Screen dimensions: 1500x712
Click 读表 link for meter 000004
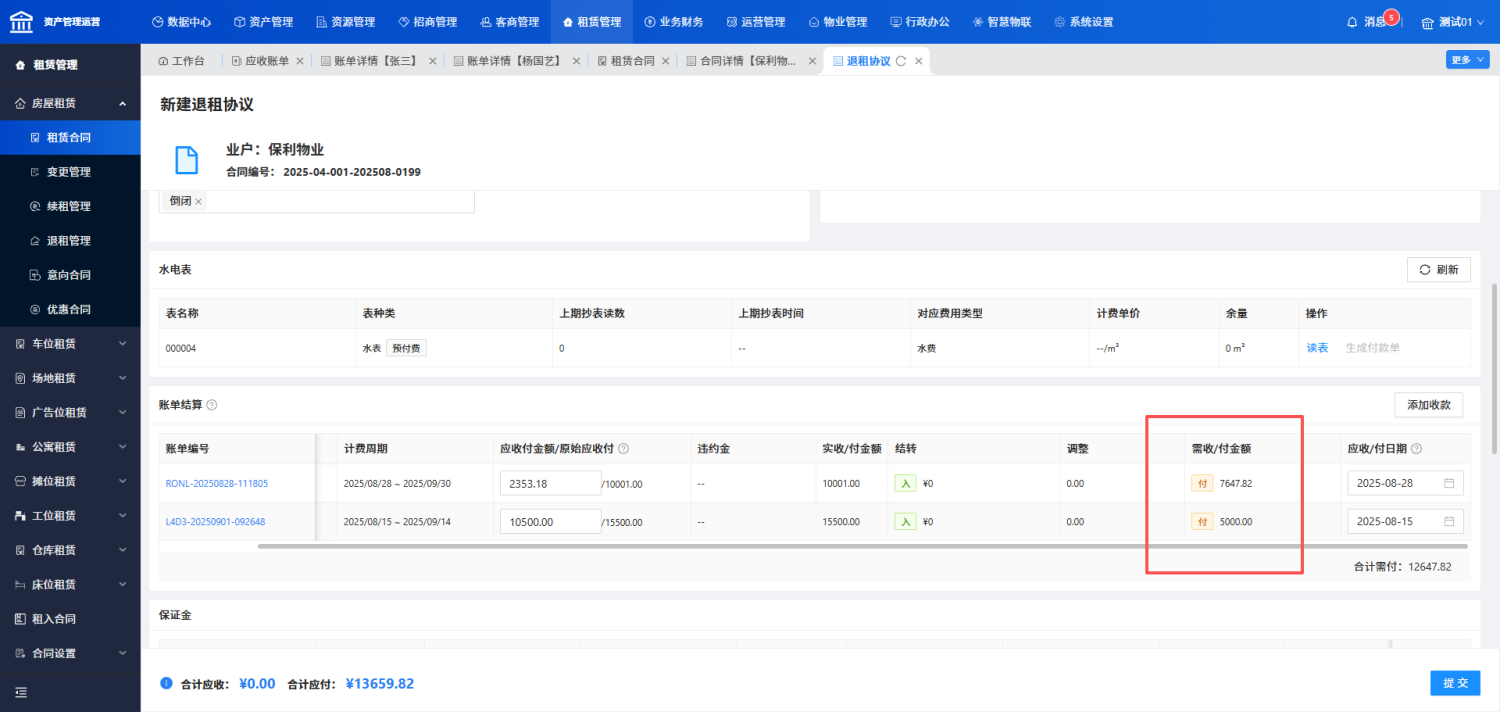1317,348
